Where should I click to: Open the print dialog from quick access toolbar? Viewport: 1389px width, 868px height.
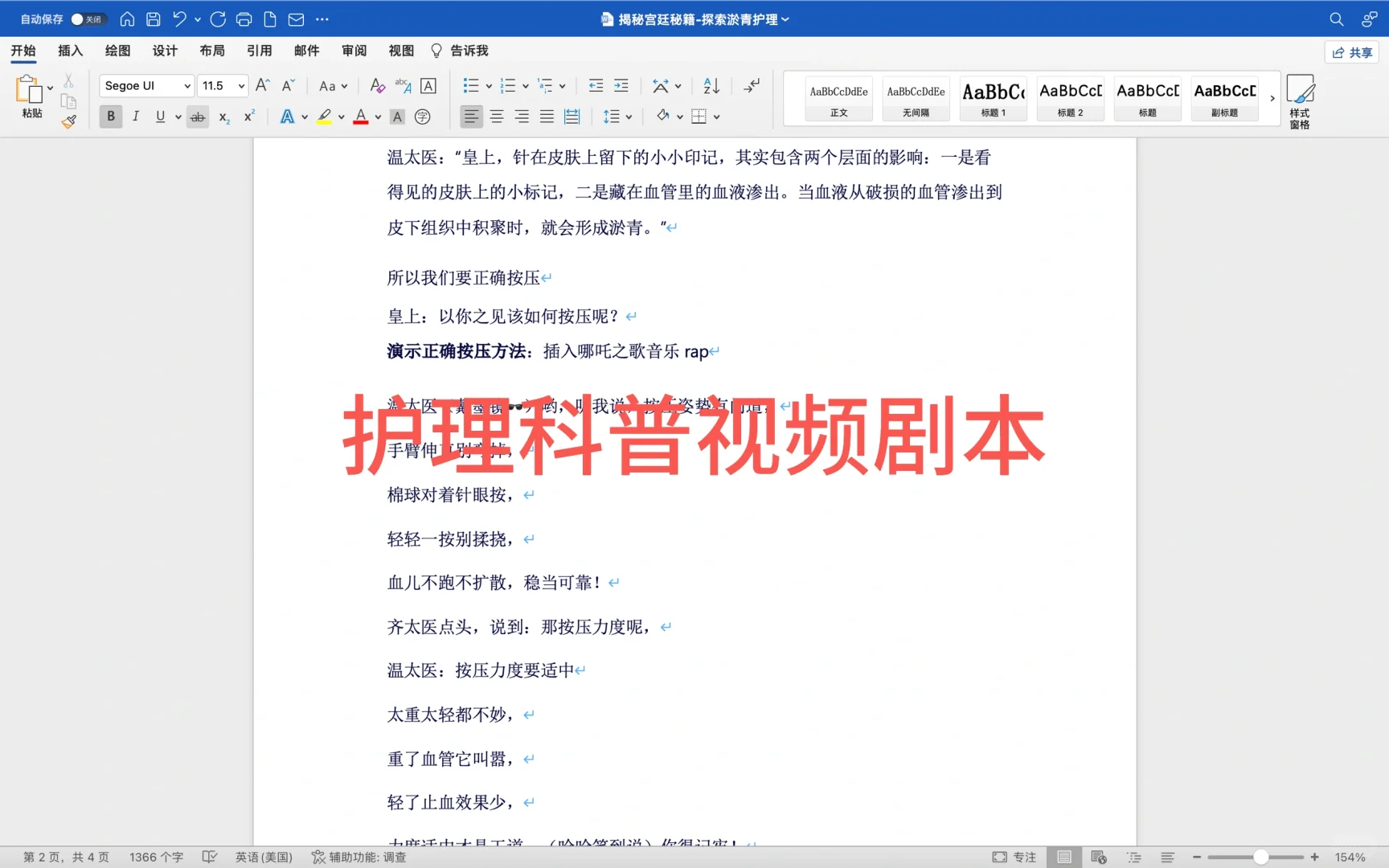244,18
